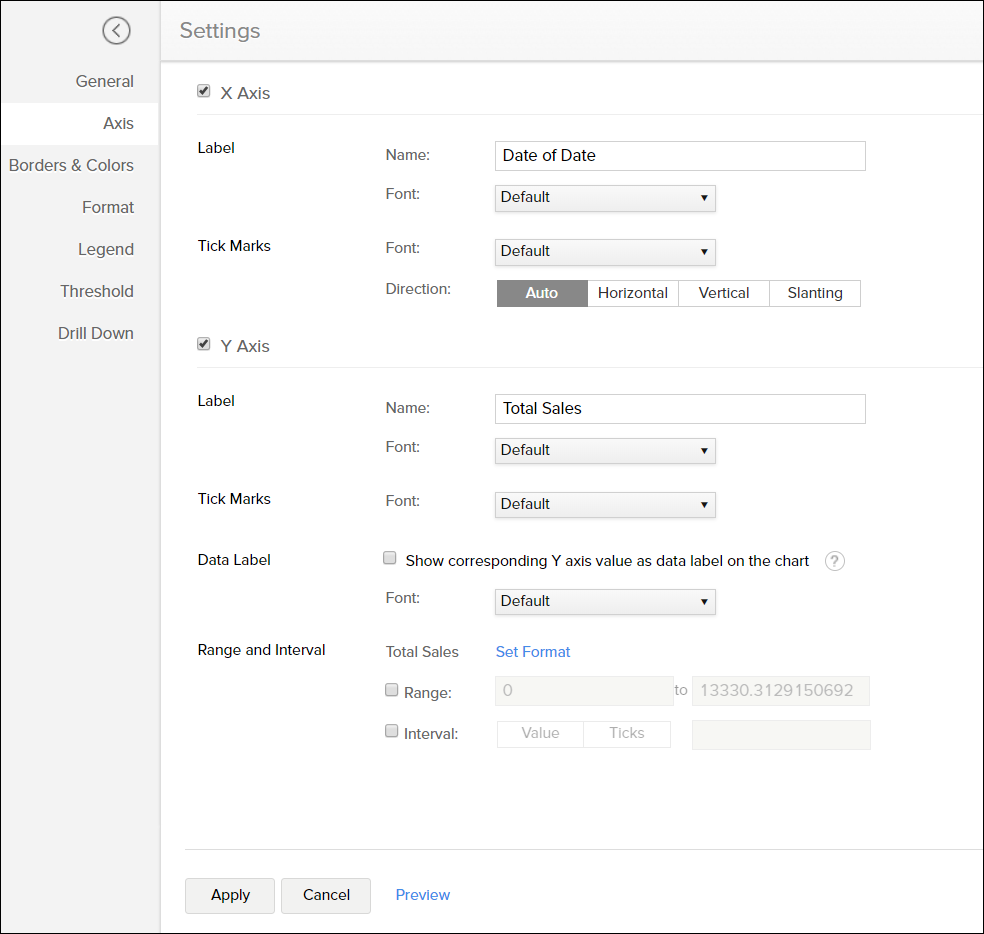Open the Y axis label Font dropdown
The width and height of the screenshot is (984, 934).
tap(605, 451)
